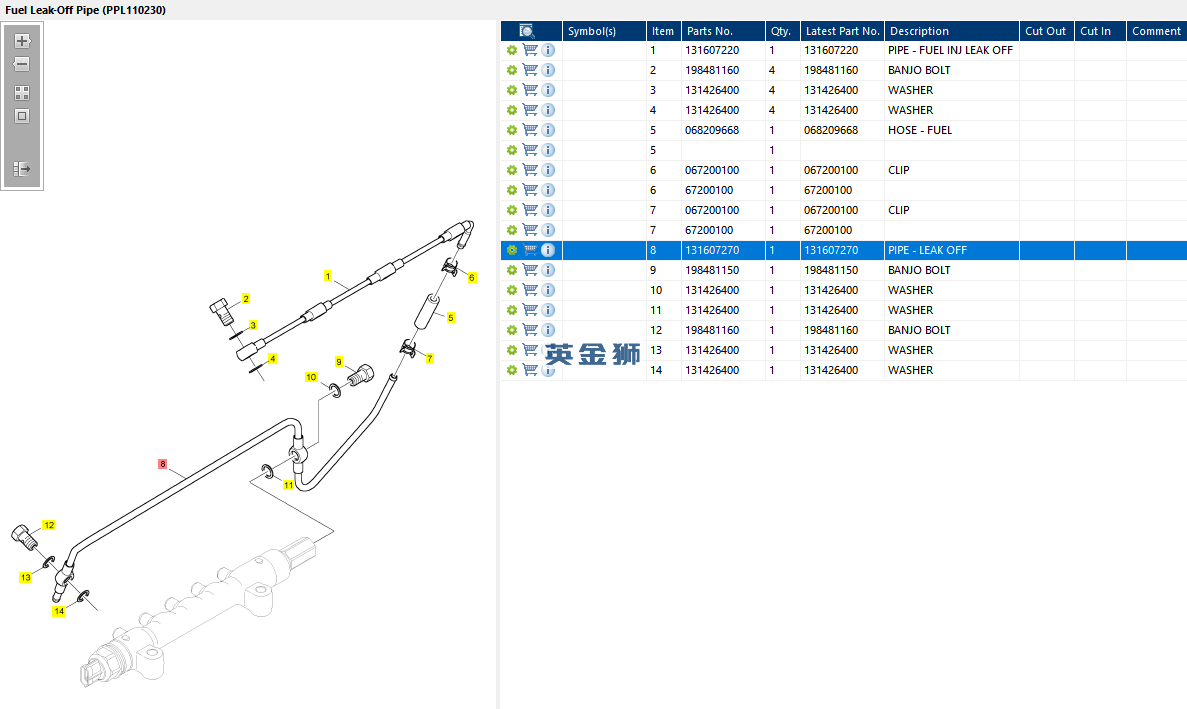Click Fuel Leak-Off Pipe (PPL110230) title
The width and height of the screenshot is (1187, 709).
point(86,10)
